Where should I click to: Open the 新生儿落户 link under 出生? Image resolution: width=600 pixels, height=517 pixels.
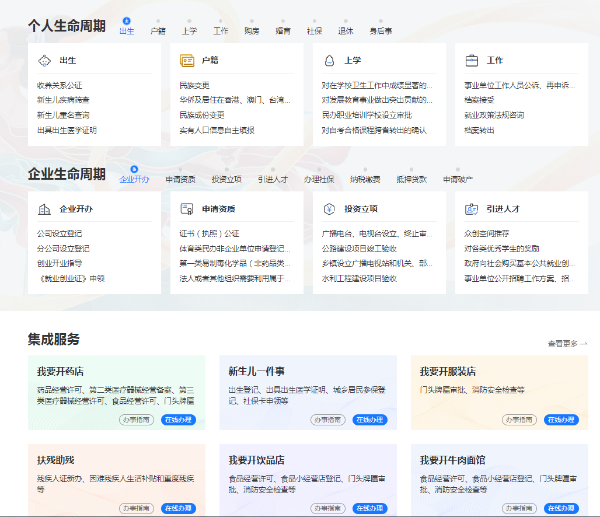(x=63, y=115)
